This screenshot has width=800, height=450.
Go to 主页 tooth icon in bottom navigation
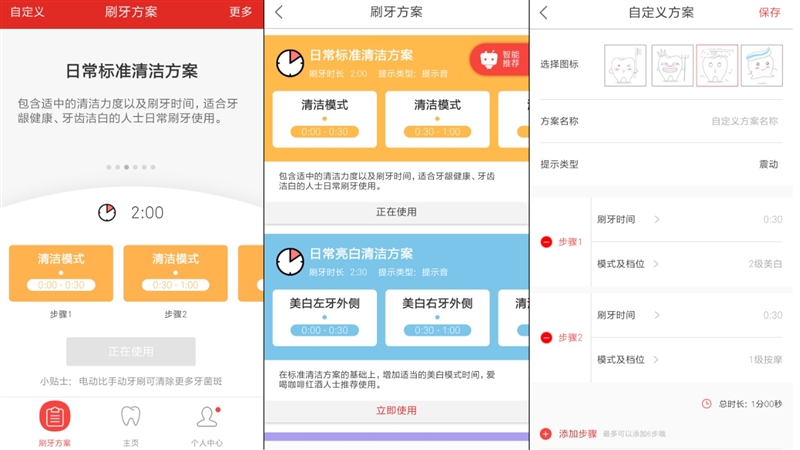[130, 417]
